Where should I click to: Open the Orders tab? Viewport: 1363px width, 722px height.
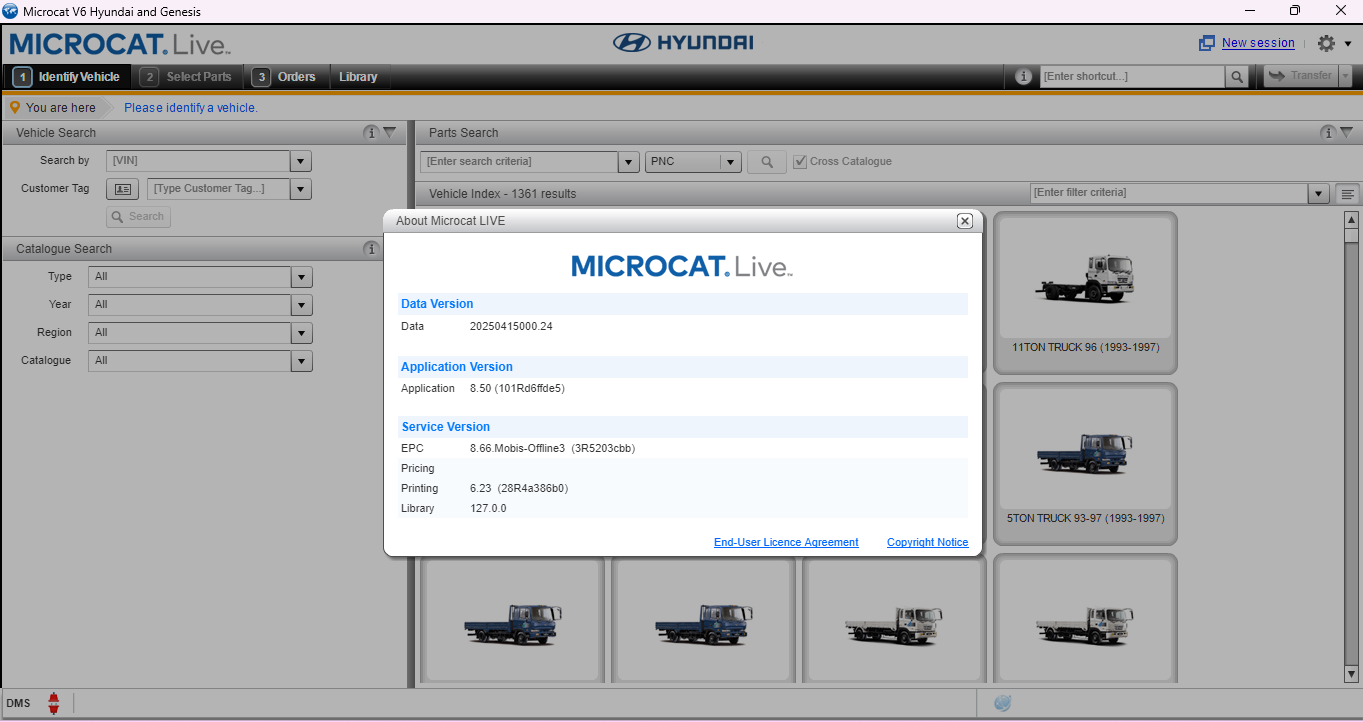pyautogui.click(x=284, y=77)
